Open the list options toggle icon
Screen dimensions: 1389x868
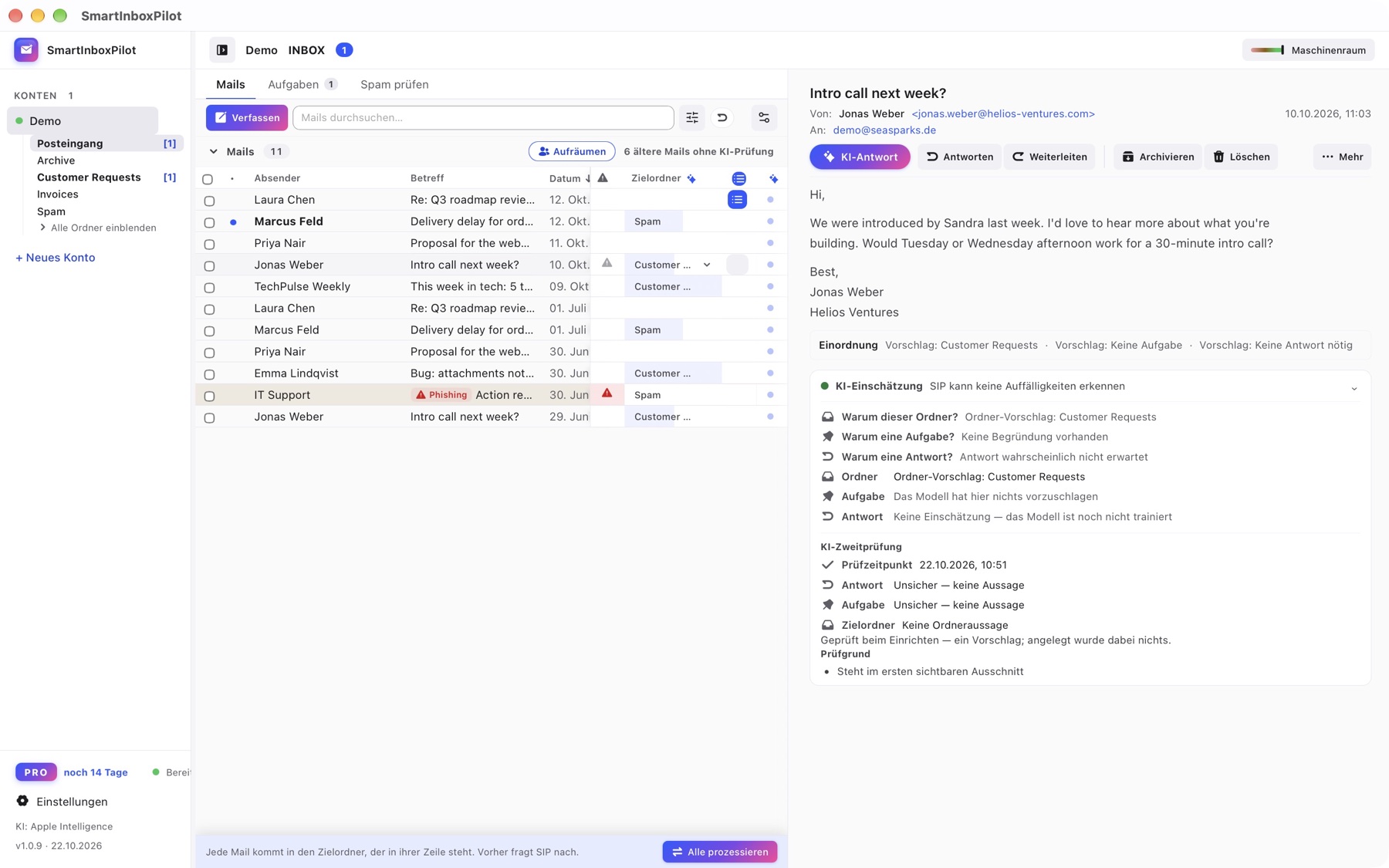point(764,117)
